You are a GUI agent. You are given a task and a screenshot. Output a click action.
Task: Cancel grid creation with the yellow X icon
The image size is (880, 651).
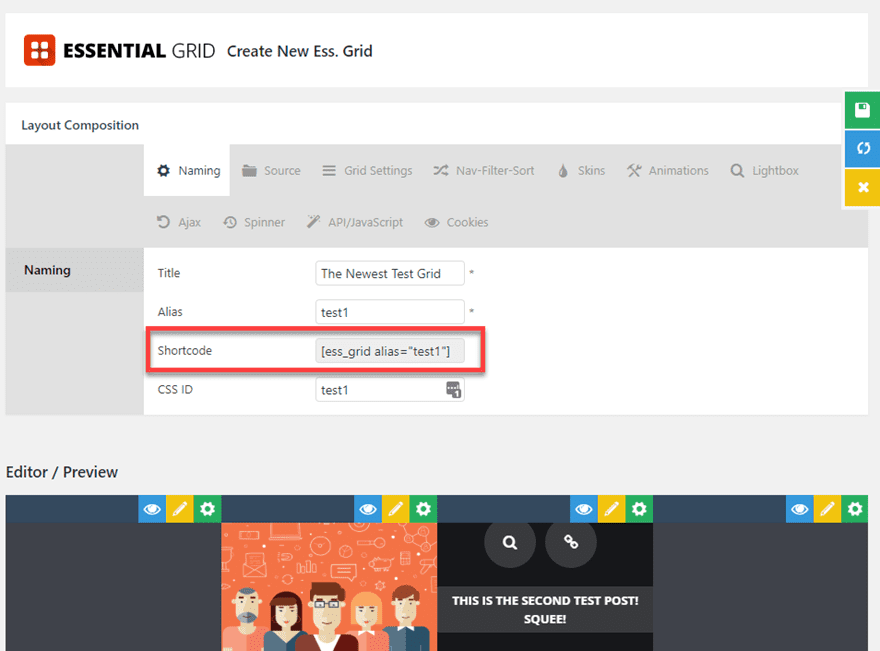(862, 187)
